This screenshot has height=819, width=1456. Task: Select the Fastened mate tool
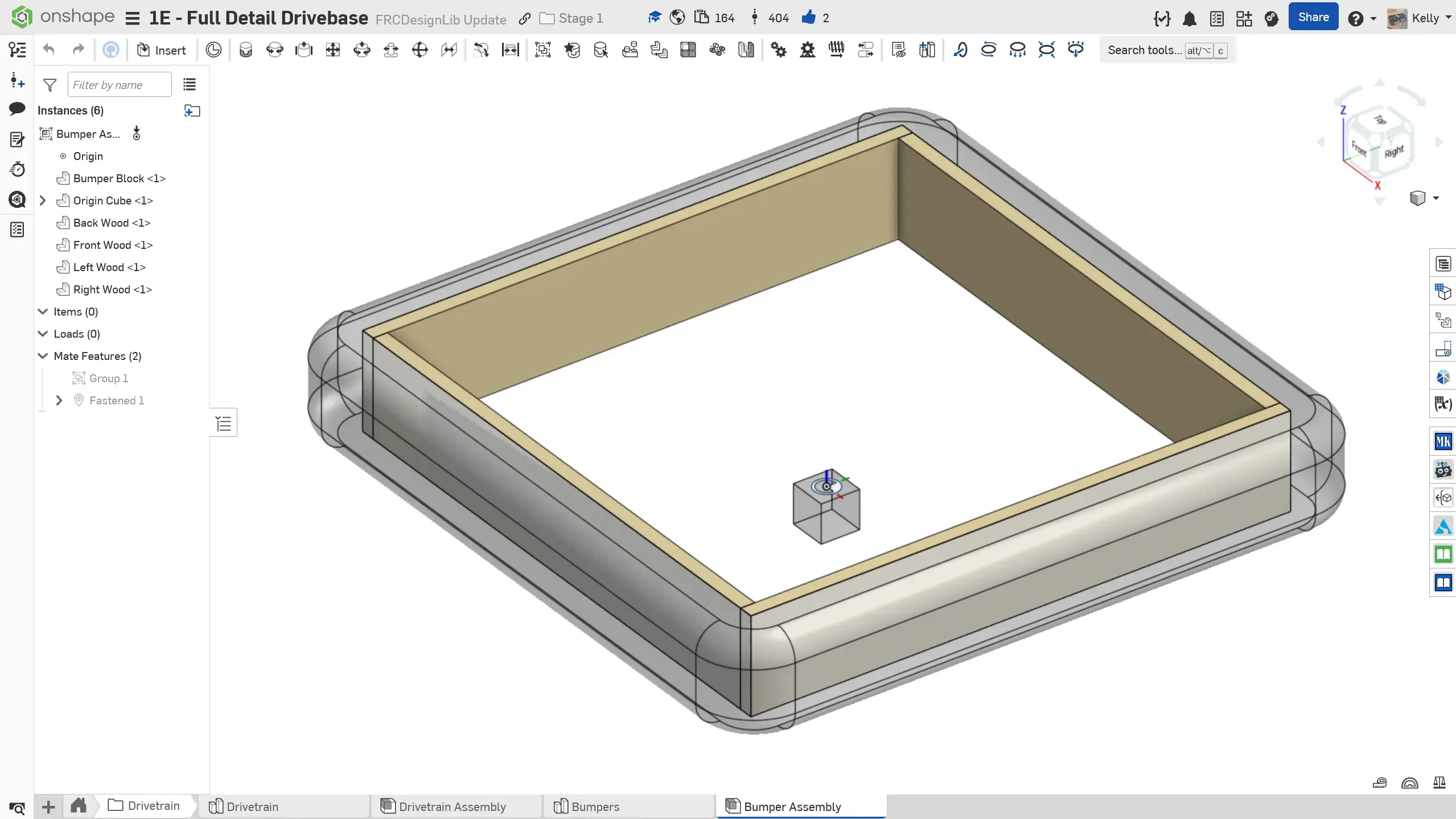pyautogui.click(x=245, y=50)
